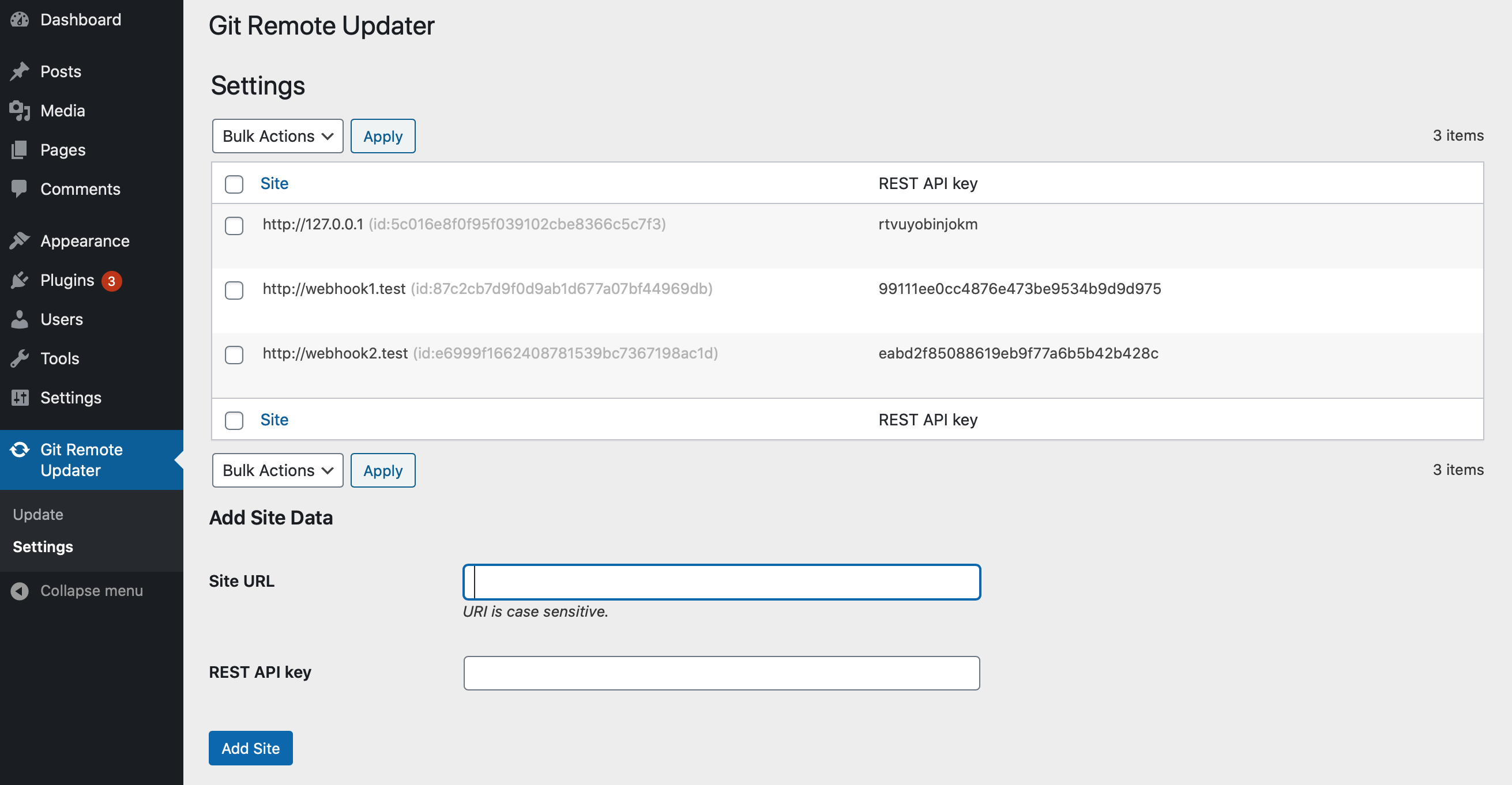Image resolution: width=1512 pixels, height=785 pixels.
Task: Check the http://webhook1.test site row
Action: (234, 290)
